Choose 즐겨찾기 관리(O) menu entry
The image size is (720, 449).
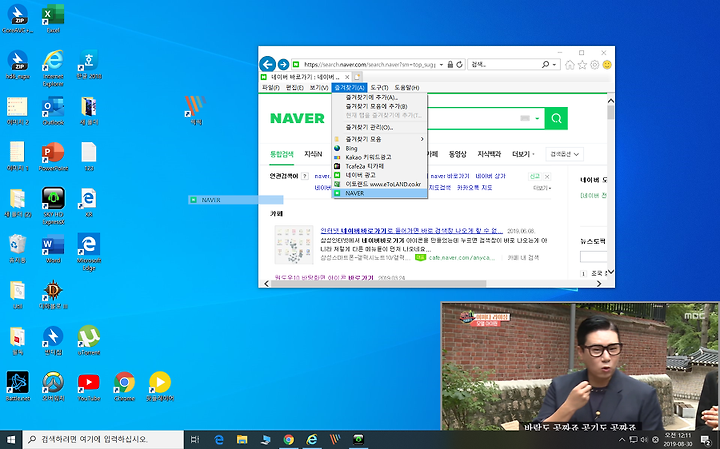[x=379, y=127]
